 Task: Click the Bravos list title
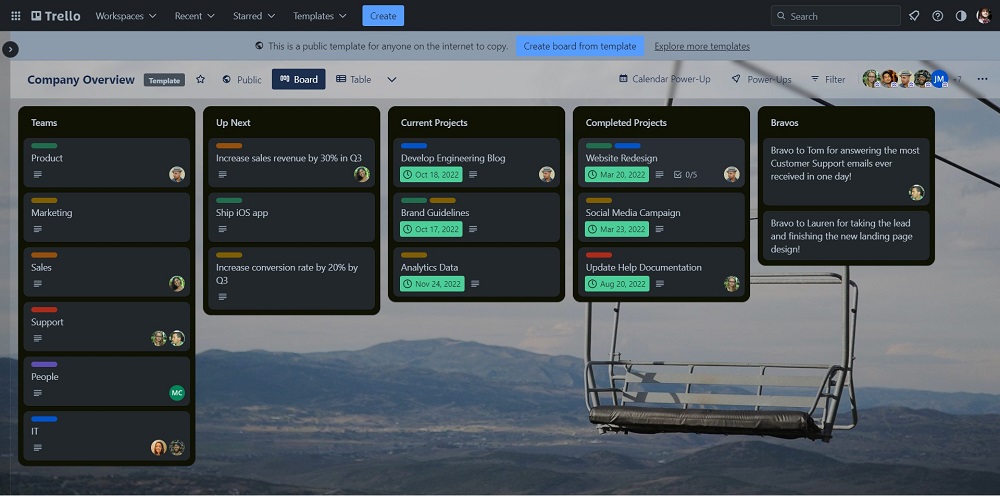tap(784, 122)
